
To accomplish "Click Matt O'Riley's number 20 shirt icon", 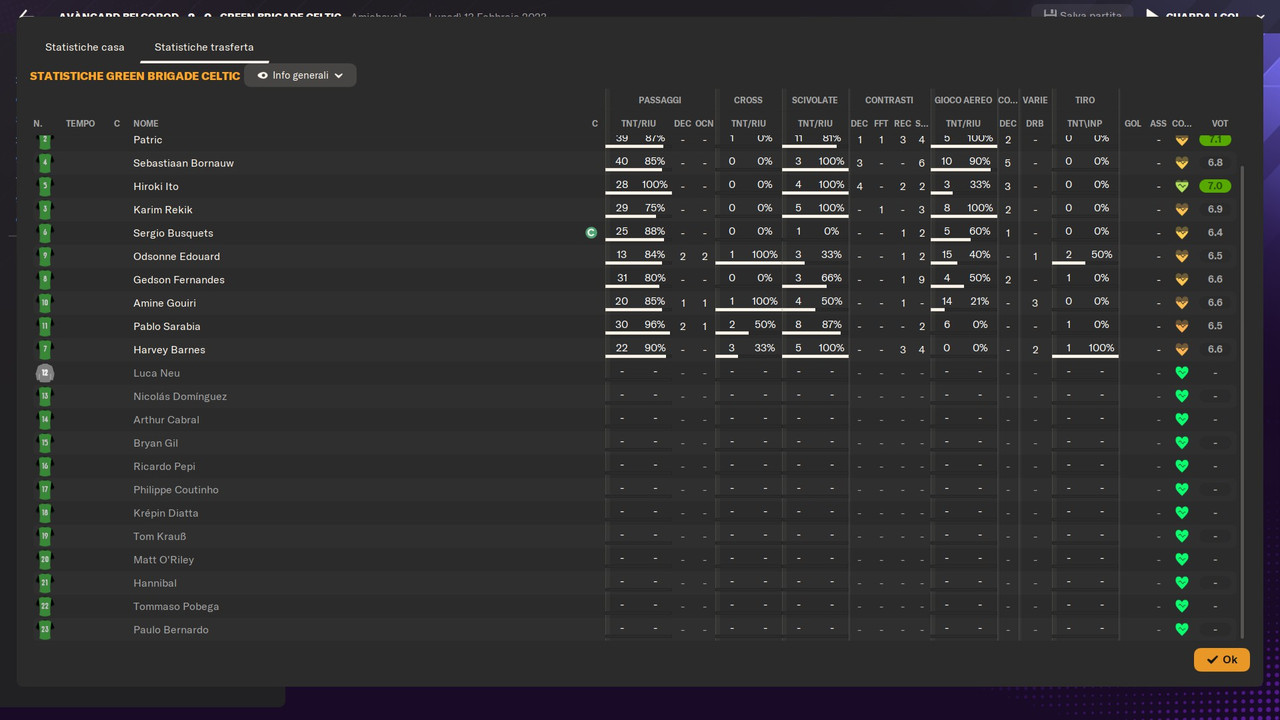I will (44, 560).
